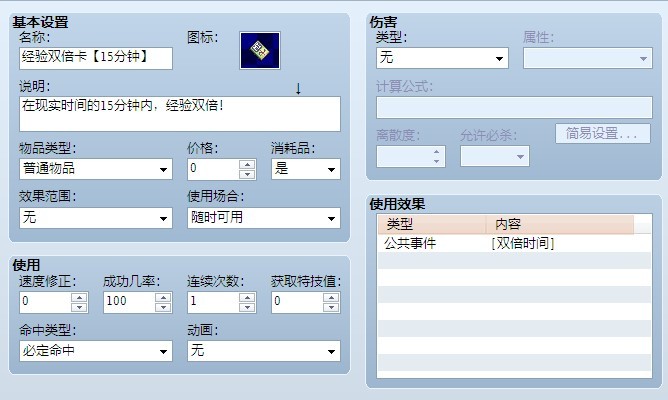Increase 获取特技值 with the up arrow

[331, 298]
